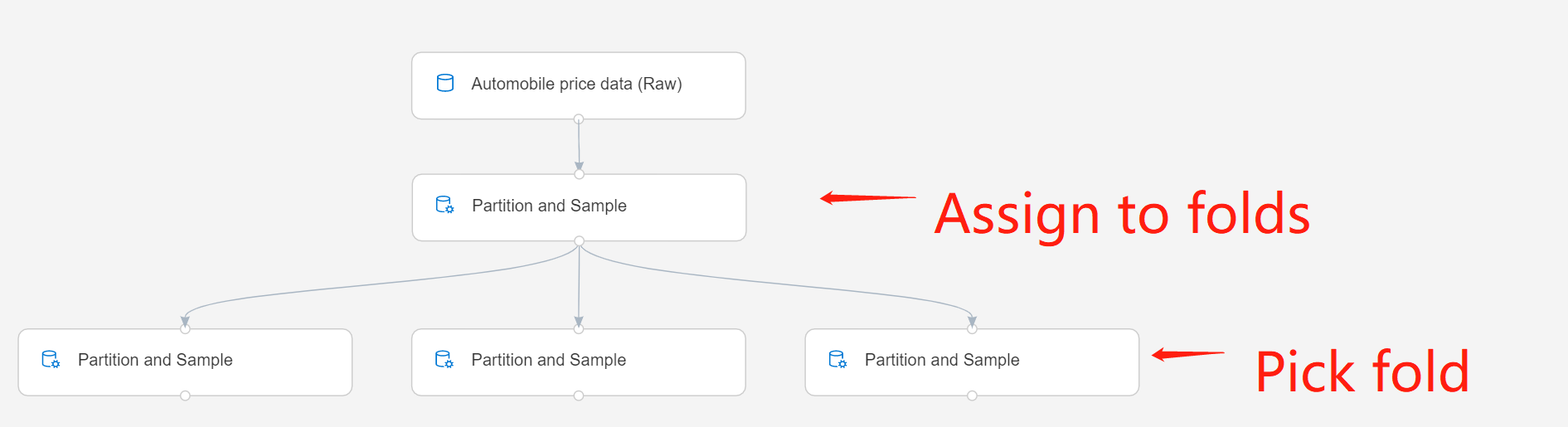Click input port of bottom-middle Partition and Sample
The height and width of the screenshot is (427, 1568).
click(579, 329)
